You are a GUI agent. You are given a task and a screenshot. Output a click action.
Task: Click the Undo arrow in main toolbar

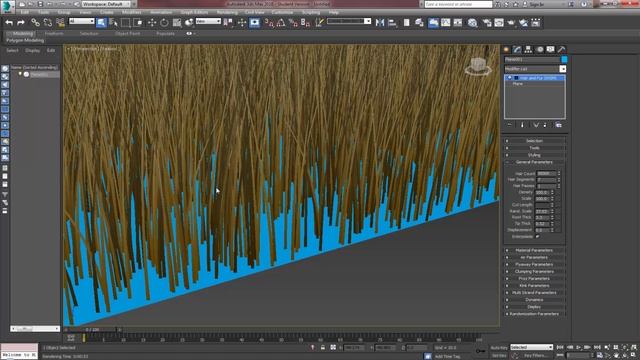9,22
